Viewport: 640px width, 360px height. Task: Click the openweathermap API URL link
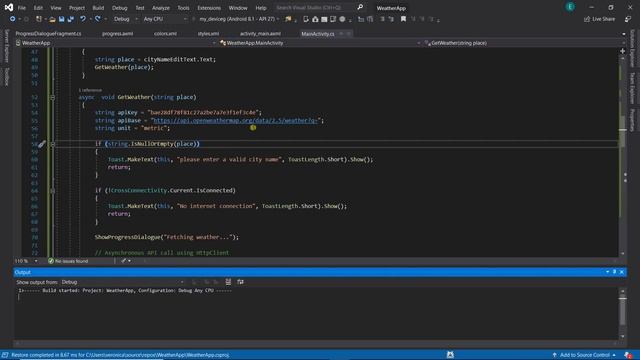pos(235,120)
